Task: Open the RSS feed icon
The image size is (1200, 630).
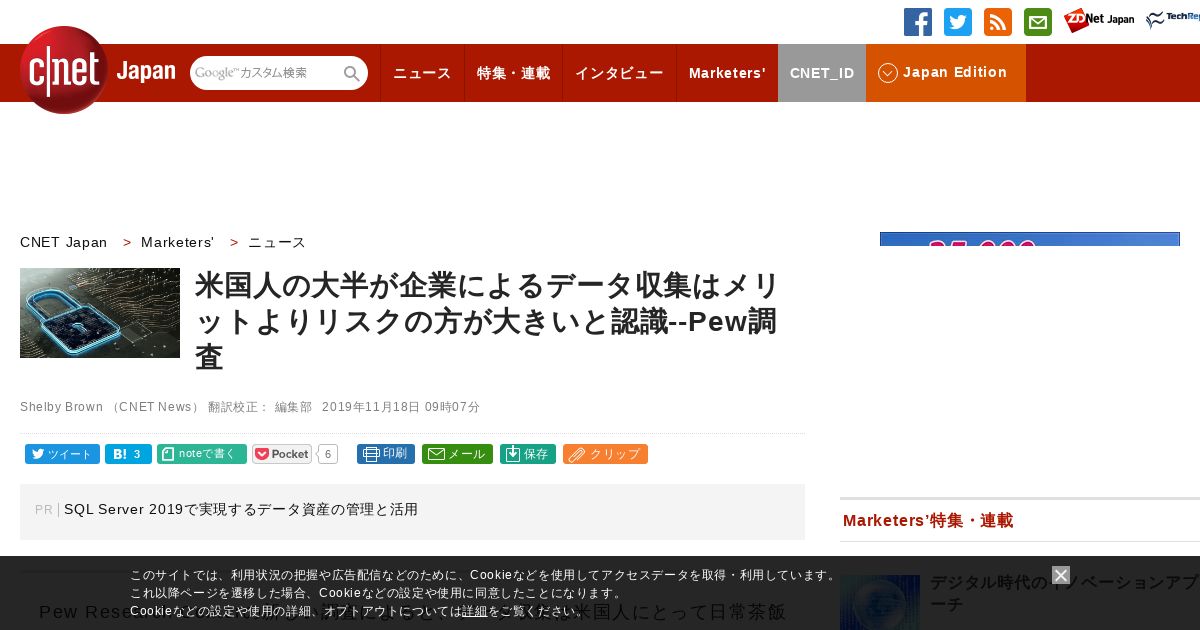Action: [x=998, y=22]
